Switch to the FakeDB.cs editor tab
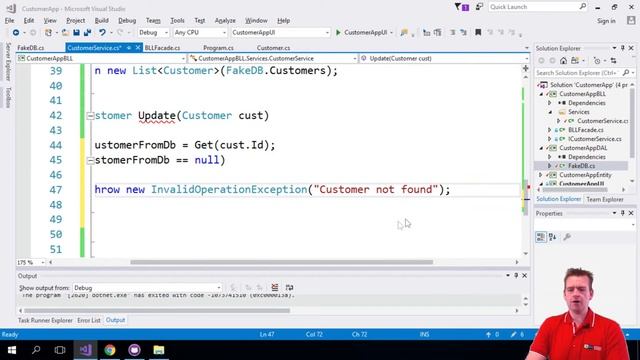640x360 pixels. click(31, 48)
